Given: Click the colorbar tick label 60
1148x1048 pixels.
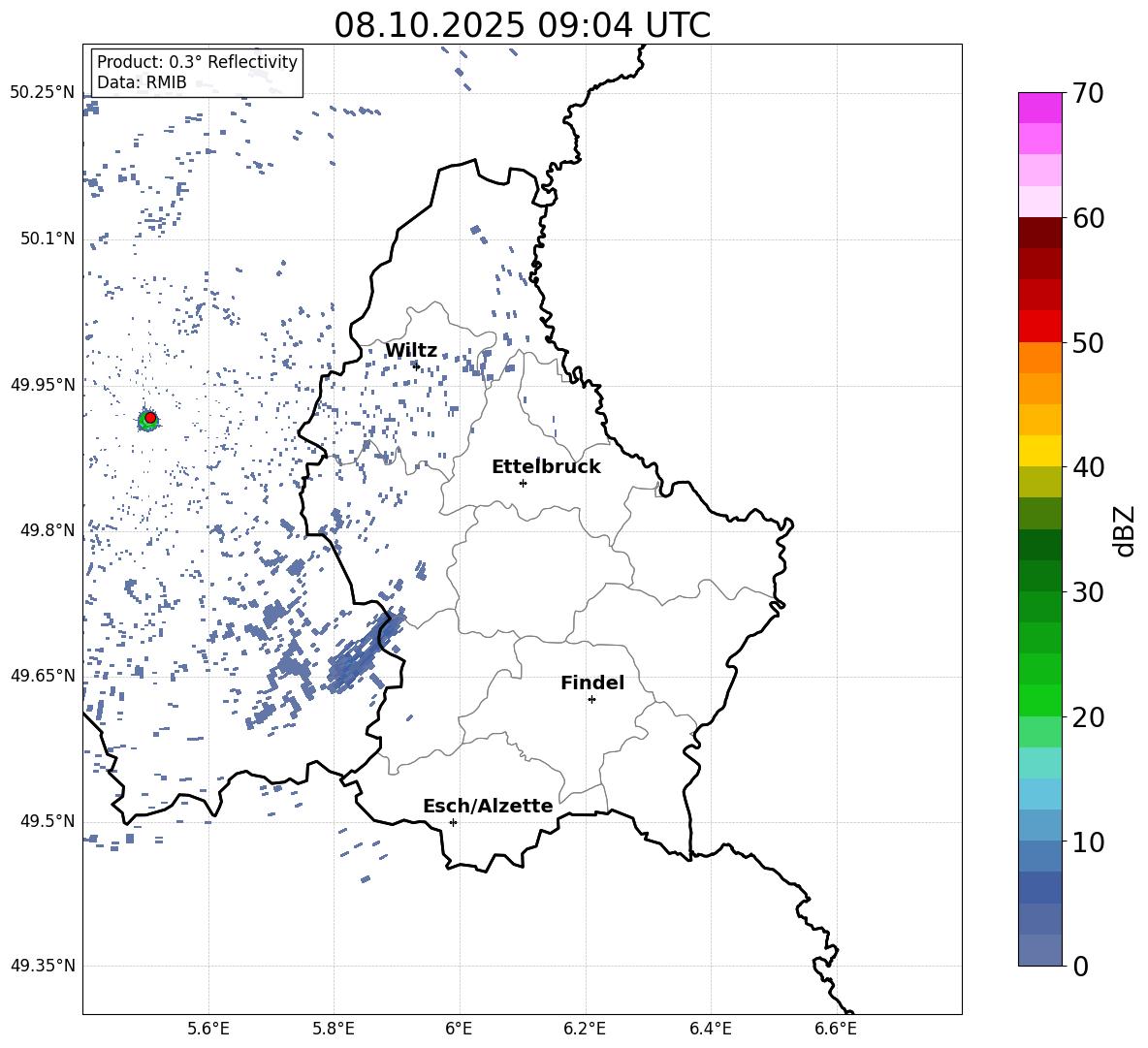Looking at the screenshot, I should pos(1088,218).
